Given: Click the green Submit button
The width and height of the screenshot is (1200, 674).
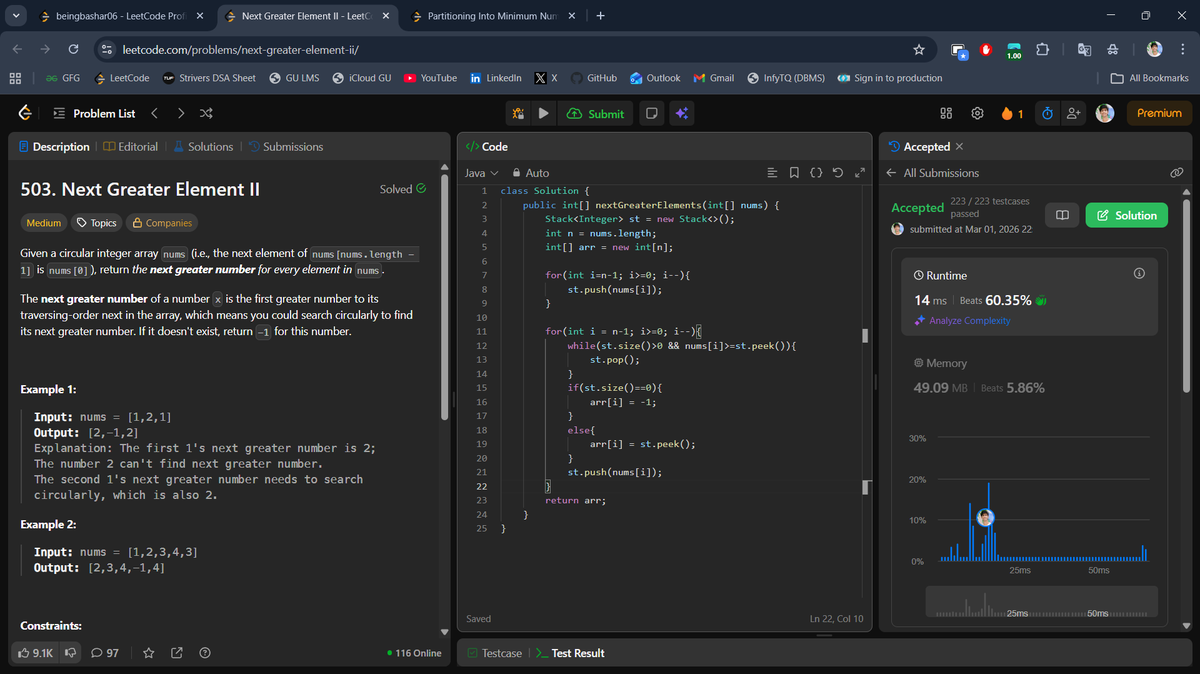Looking at the screenshot, I should point(595,113).
